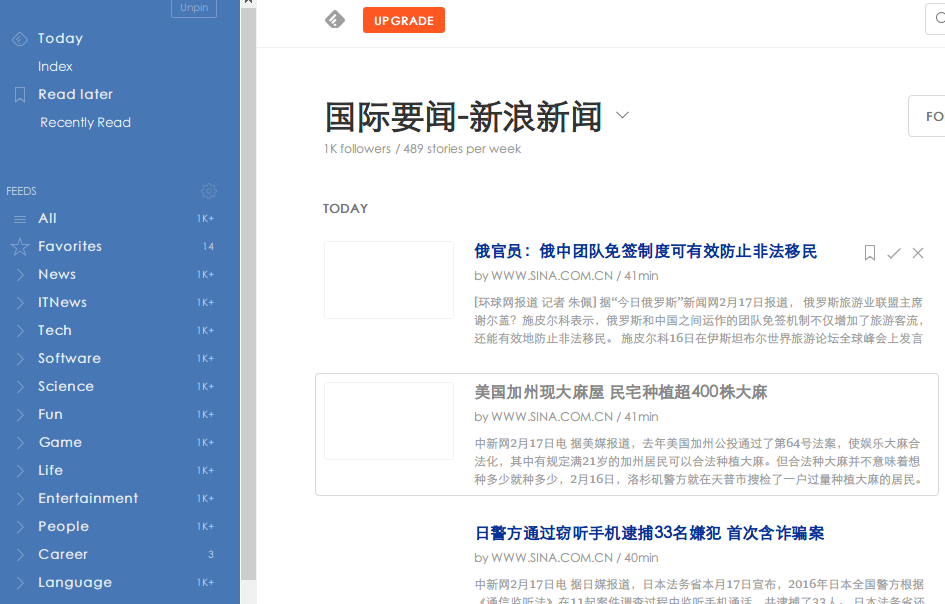The height and width of the screenshot is (604, 945).
Task: Select the Entertainment category label
Action: [88, 499]
